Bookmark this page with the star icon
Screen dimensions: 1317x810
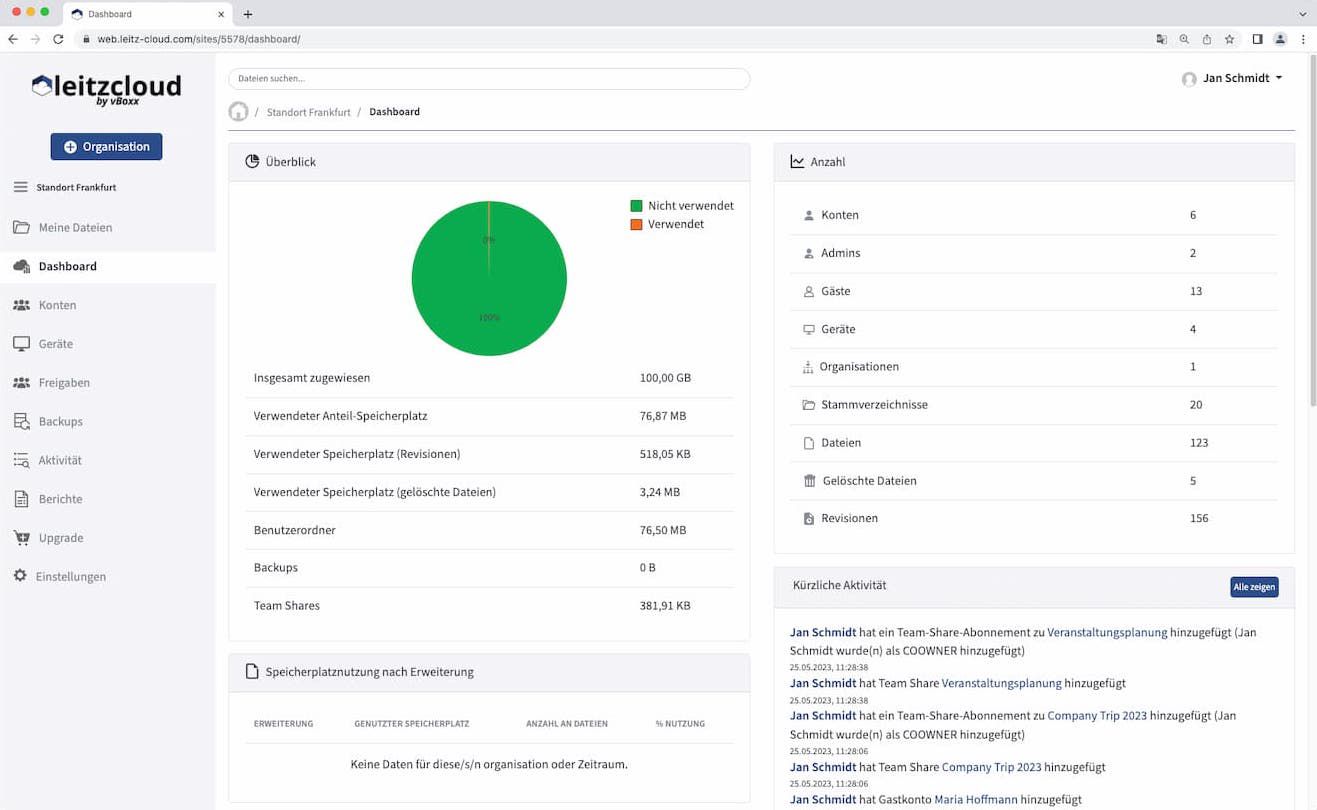[1229, 39]
